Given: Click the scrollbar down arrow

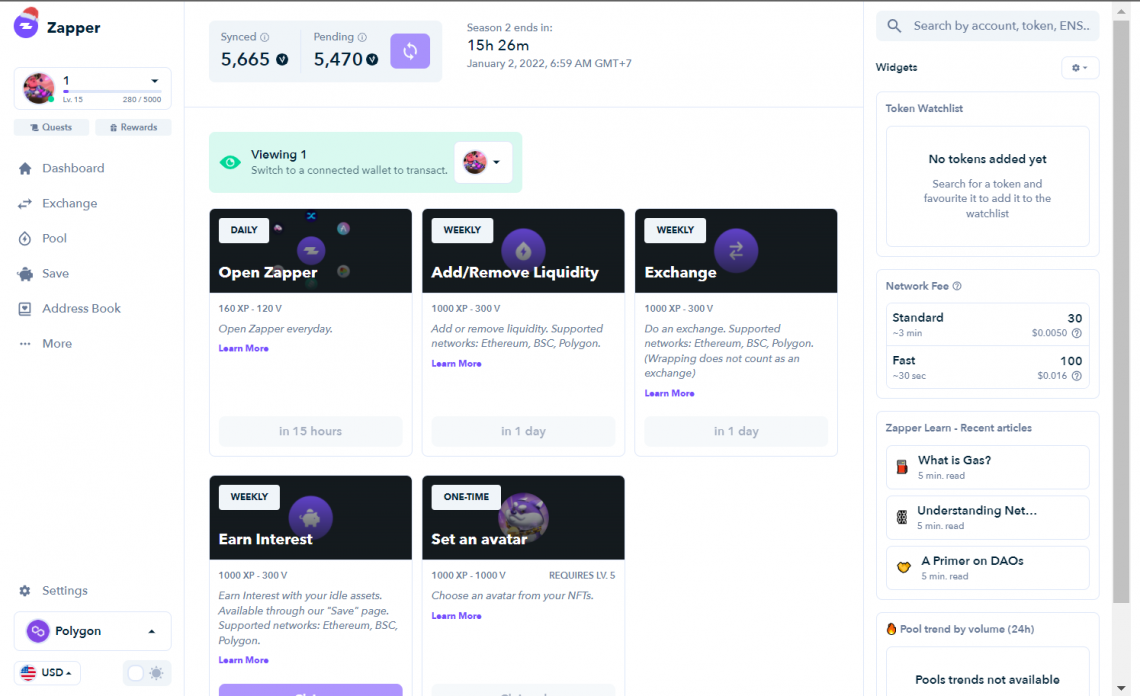Looking at the screenshot, I should click(1121, 687).
